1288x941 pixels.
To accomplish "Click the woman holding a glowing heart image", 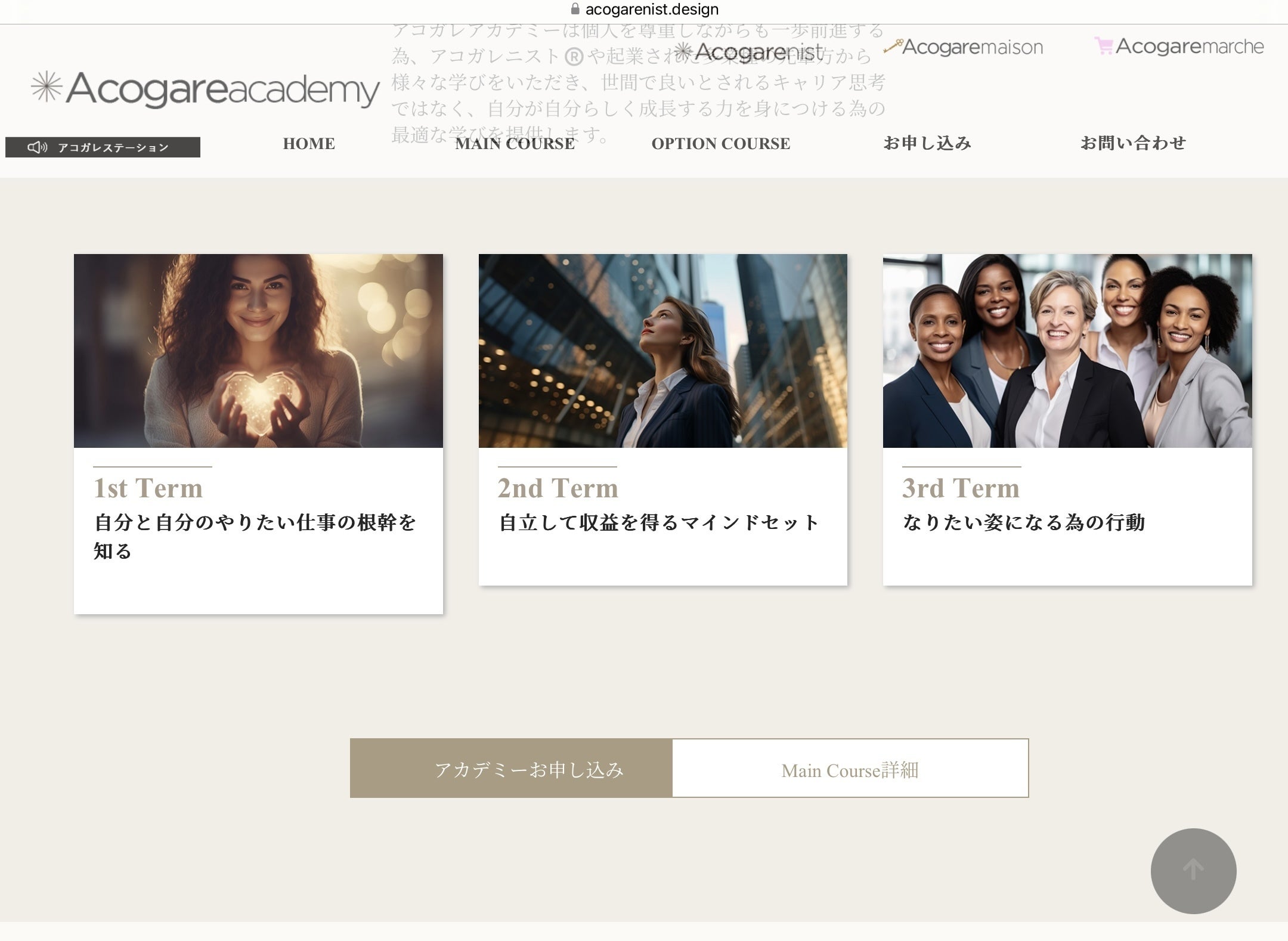I will (x=258, y=351).
